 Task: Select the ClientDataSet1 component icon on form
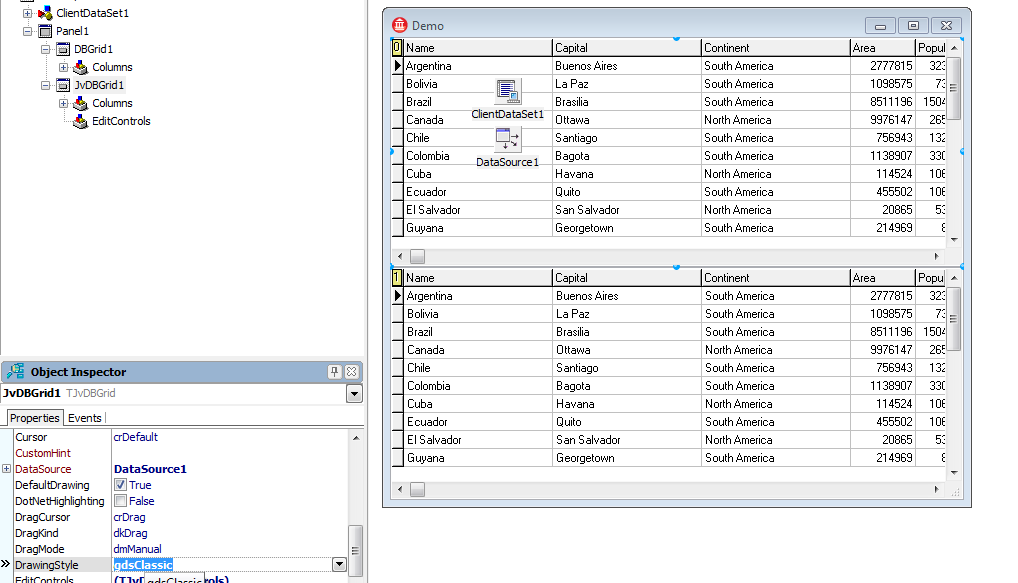click(x=507, y=92)
